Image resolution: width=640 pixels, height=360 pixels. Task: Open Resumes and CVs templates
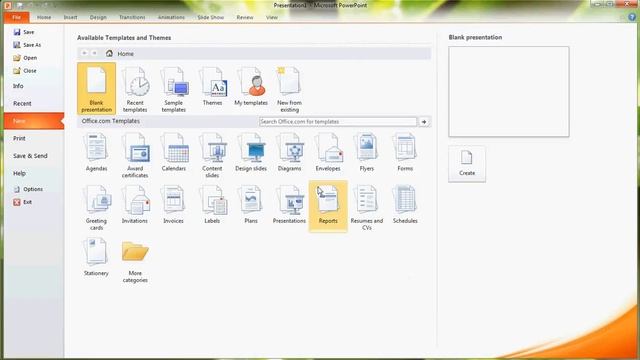(367, 207)
